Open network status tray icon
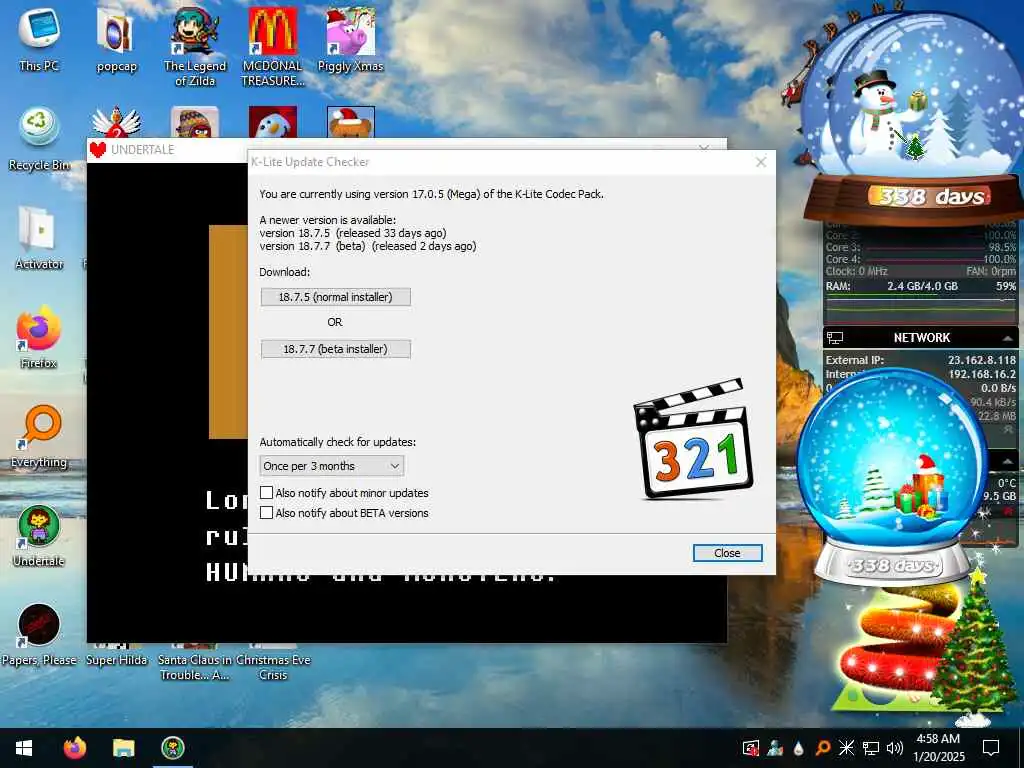The image size is (1024, 768). click(871, 748)
